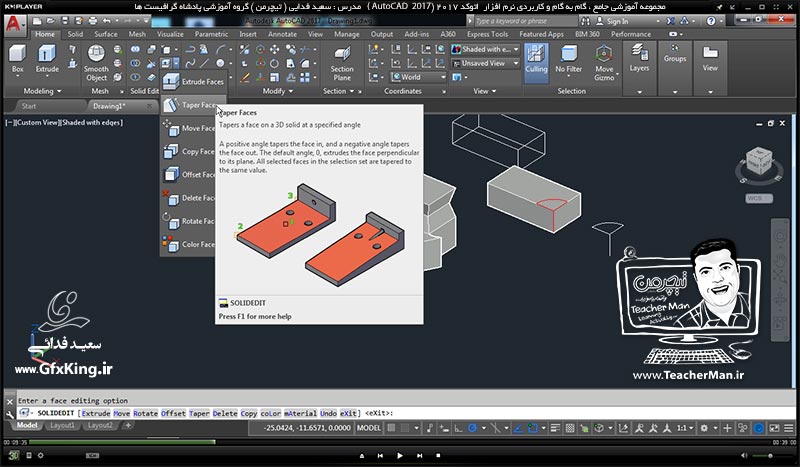Switch to the Solid ribbon tab

[x=75, y=34]
